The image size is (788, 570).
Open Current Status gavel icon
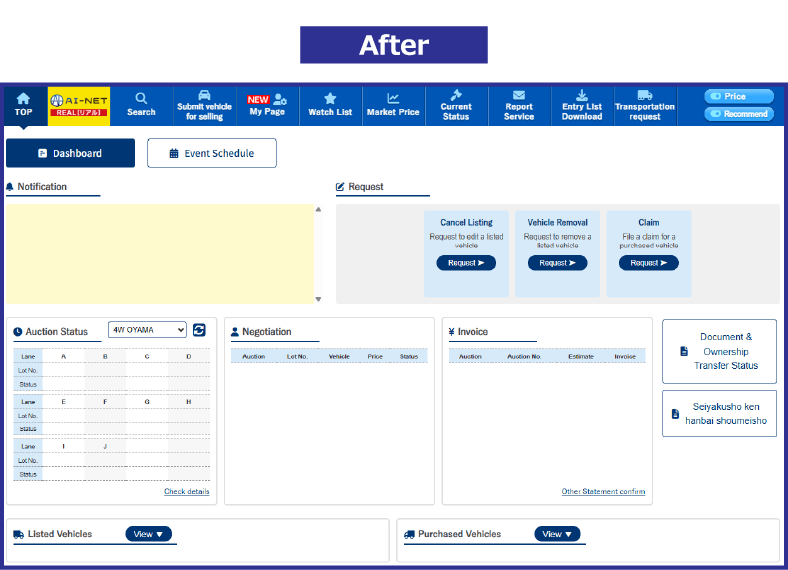(456, 96)
